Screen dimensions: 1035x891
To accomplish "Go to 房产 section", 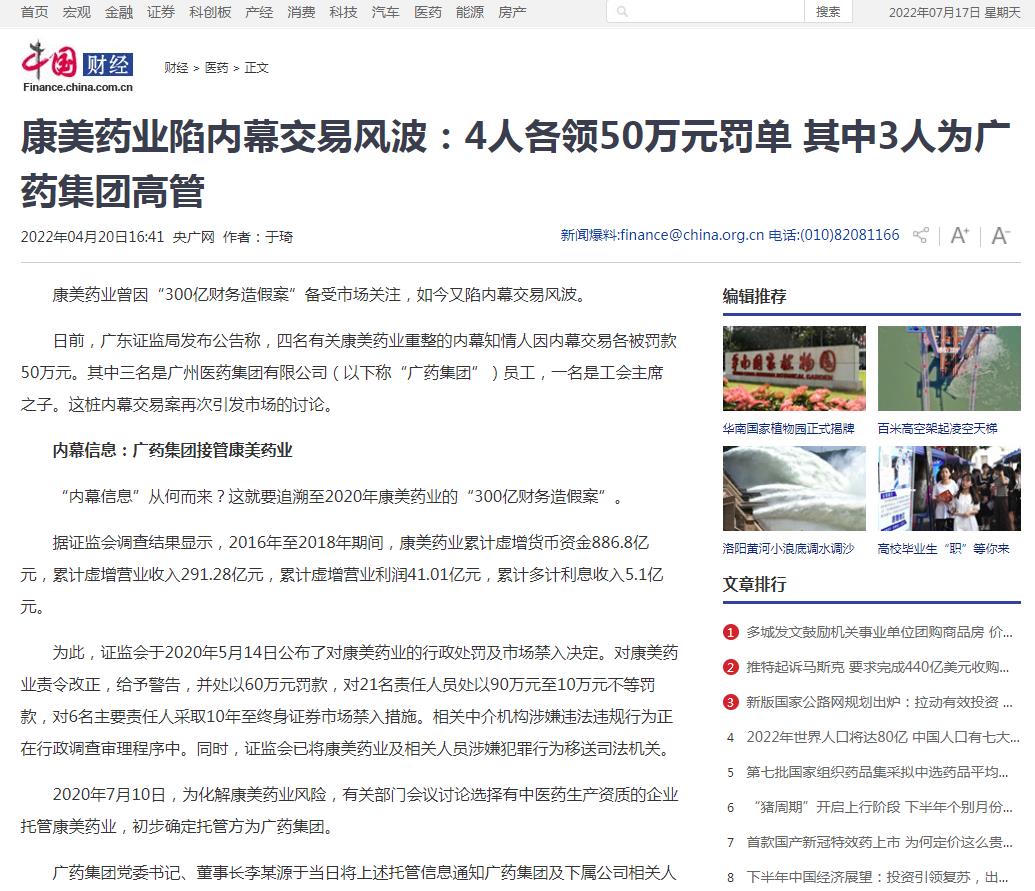I will point(512,12).
